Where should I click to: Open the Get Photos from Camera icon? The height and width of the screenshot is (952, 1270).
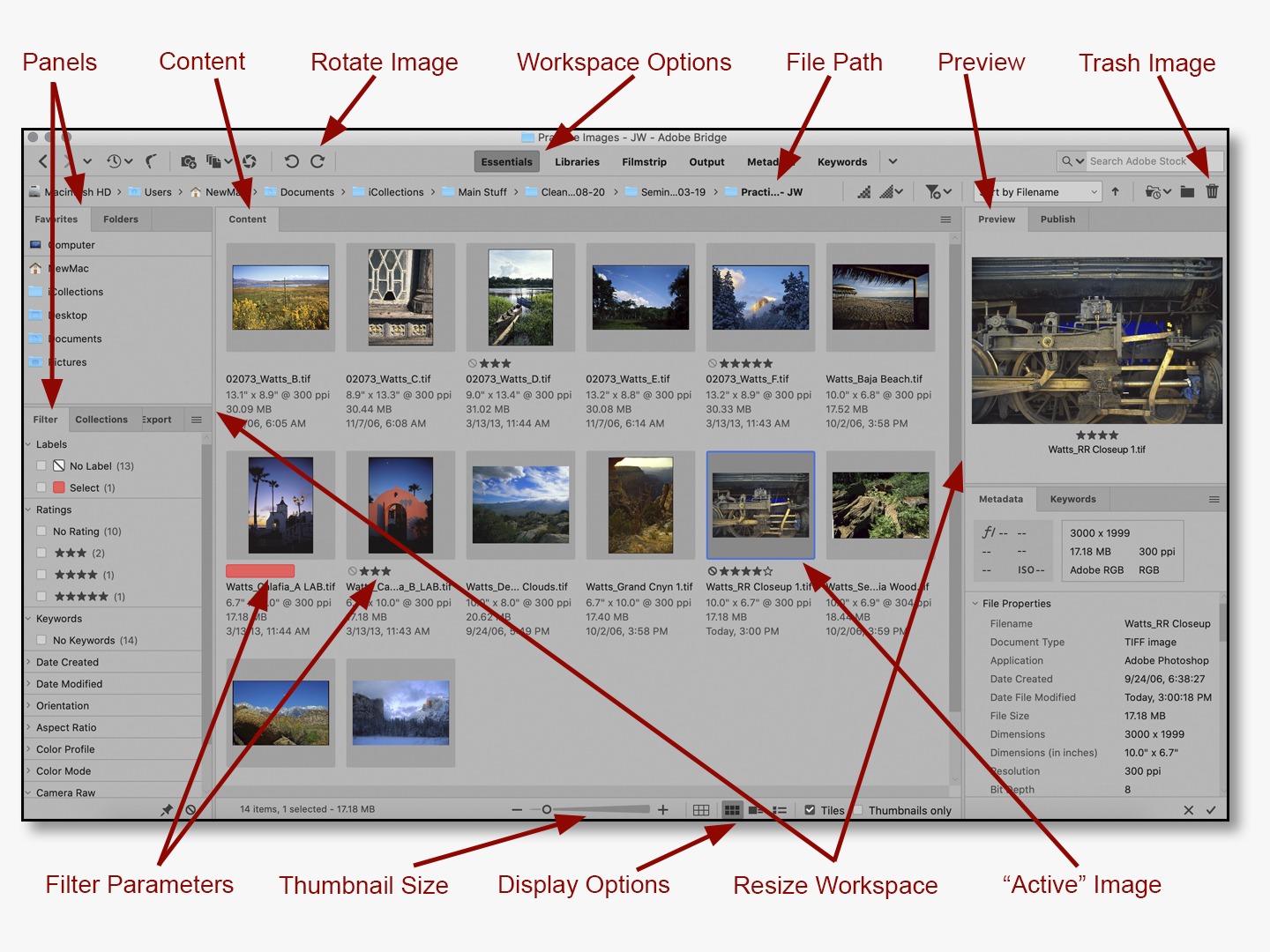[188, 162]
